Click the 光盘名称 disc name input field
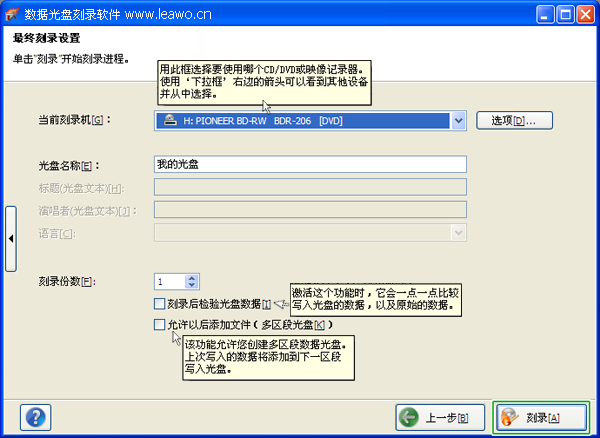 pos(310,164)
